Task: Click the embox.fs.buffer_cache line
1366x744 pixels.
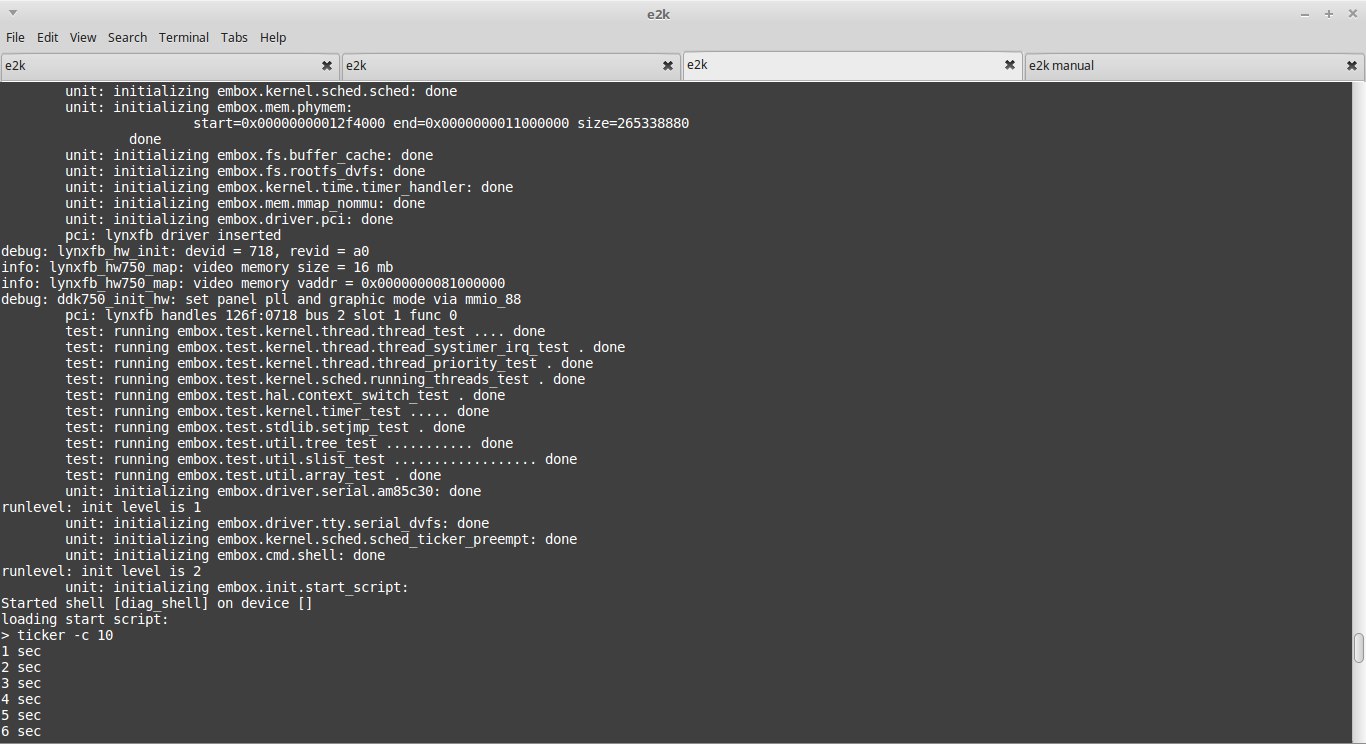Action: pyautogui.click(x=249, y=155)
